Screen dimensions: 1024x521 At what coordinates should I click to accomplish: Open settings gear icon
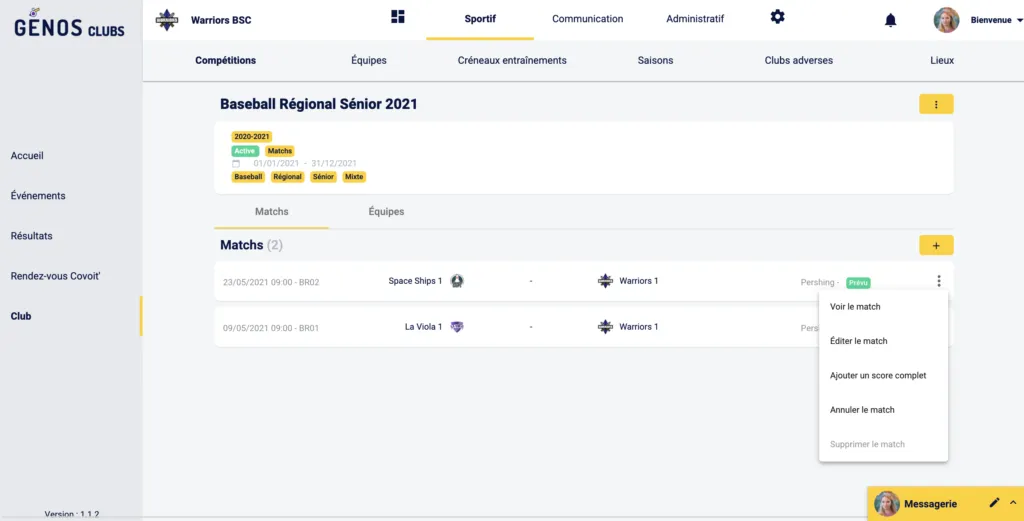tap(777, 17)
